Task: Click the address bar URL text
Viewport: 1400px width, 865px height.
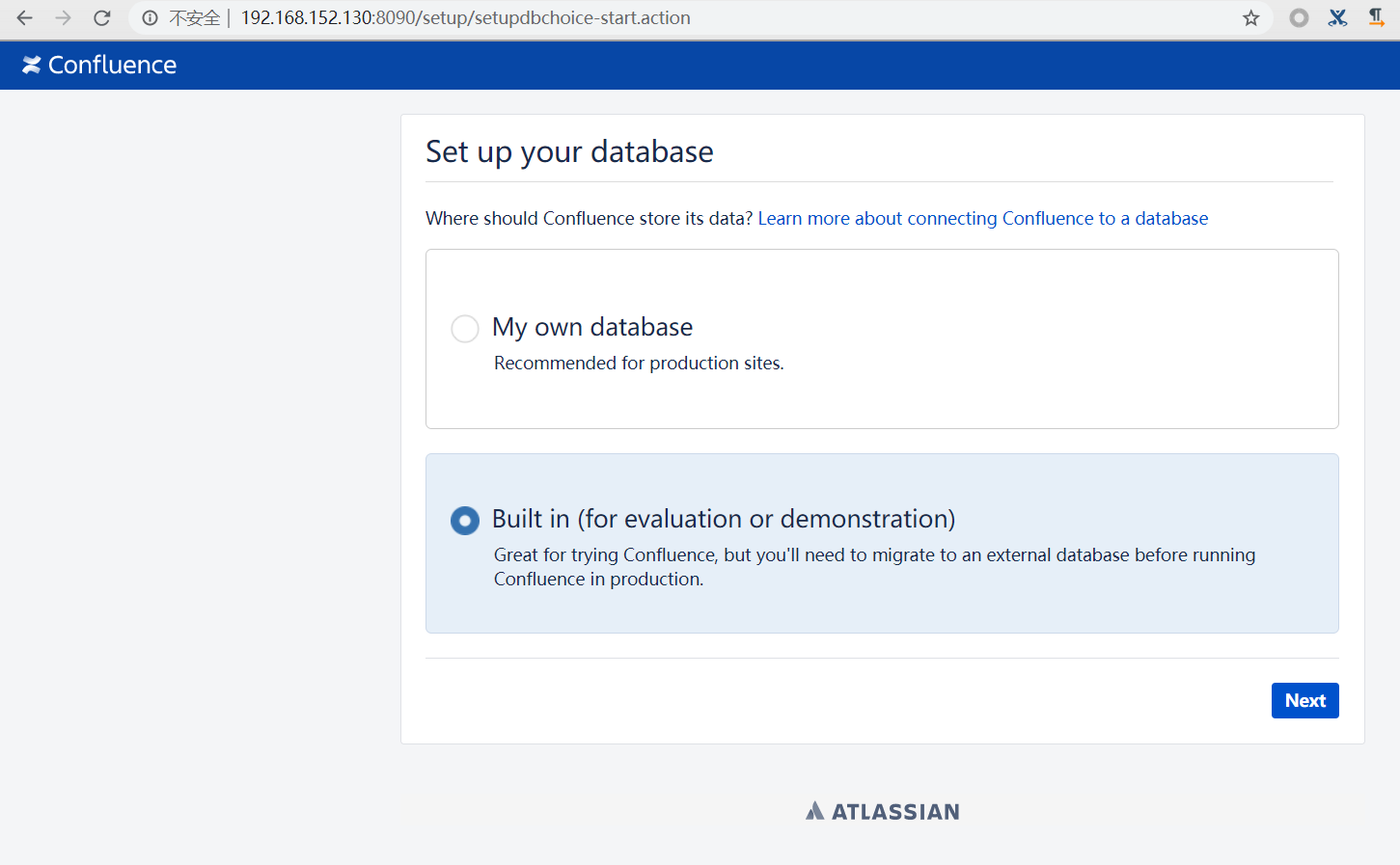Action: (465, 18)
